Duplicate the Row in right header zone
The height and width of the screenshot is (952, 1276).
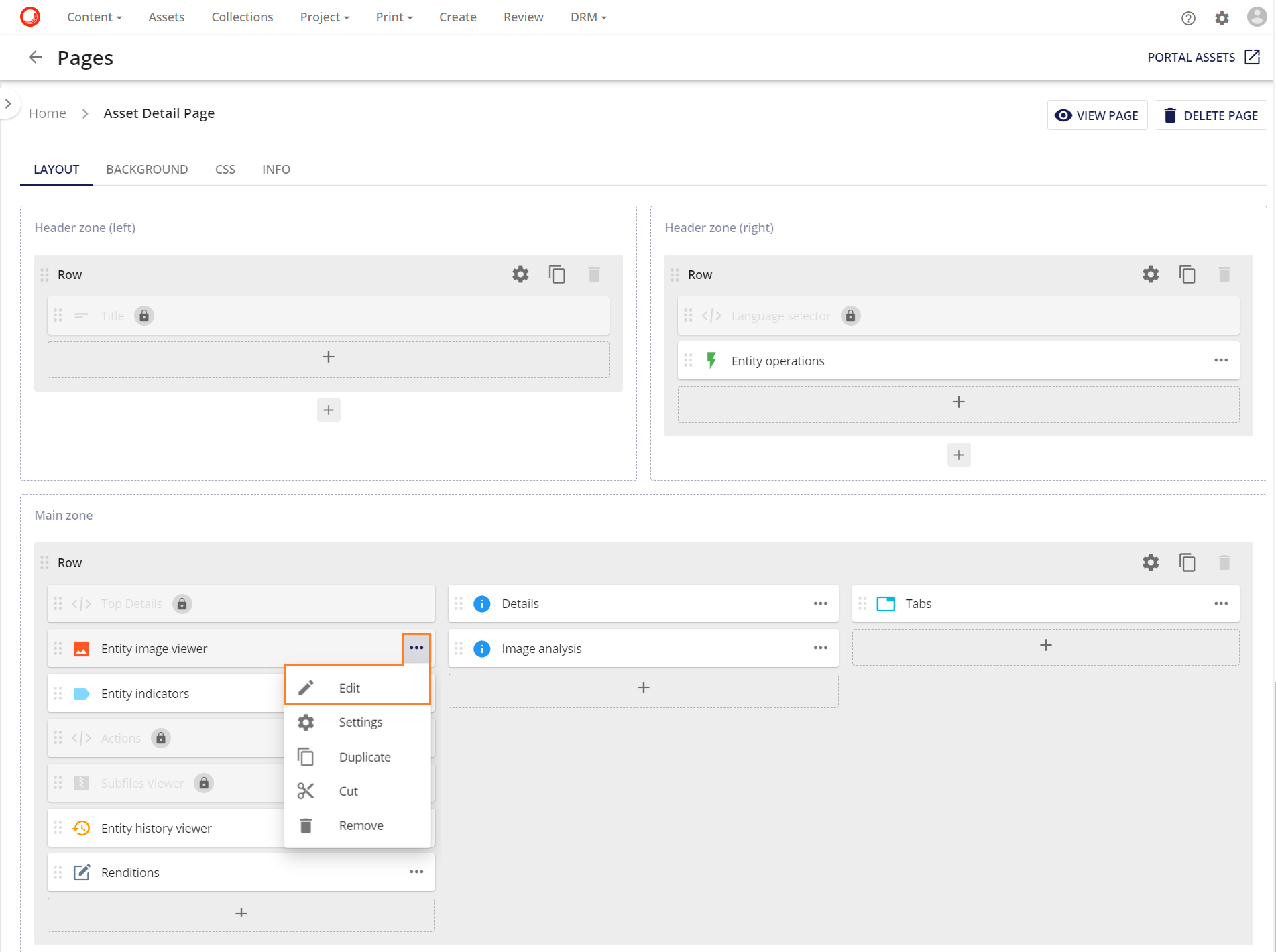1187,274
